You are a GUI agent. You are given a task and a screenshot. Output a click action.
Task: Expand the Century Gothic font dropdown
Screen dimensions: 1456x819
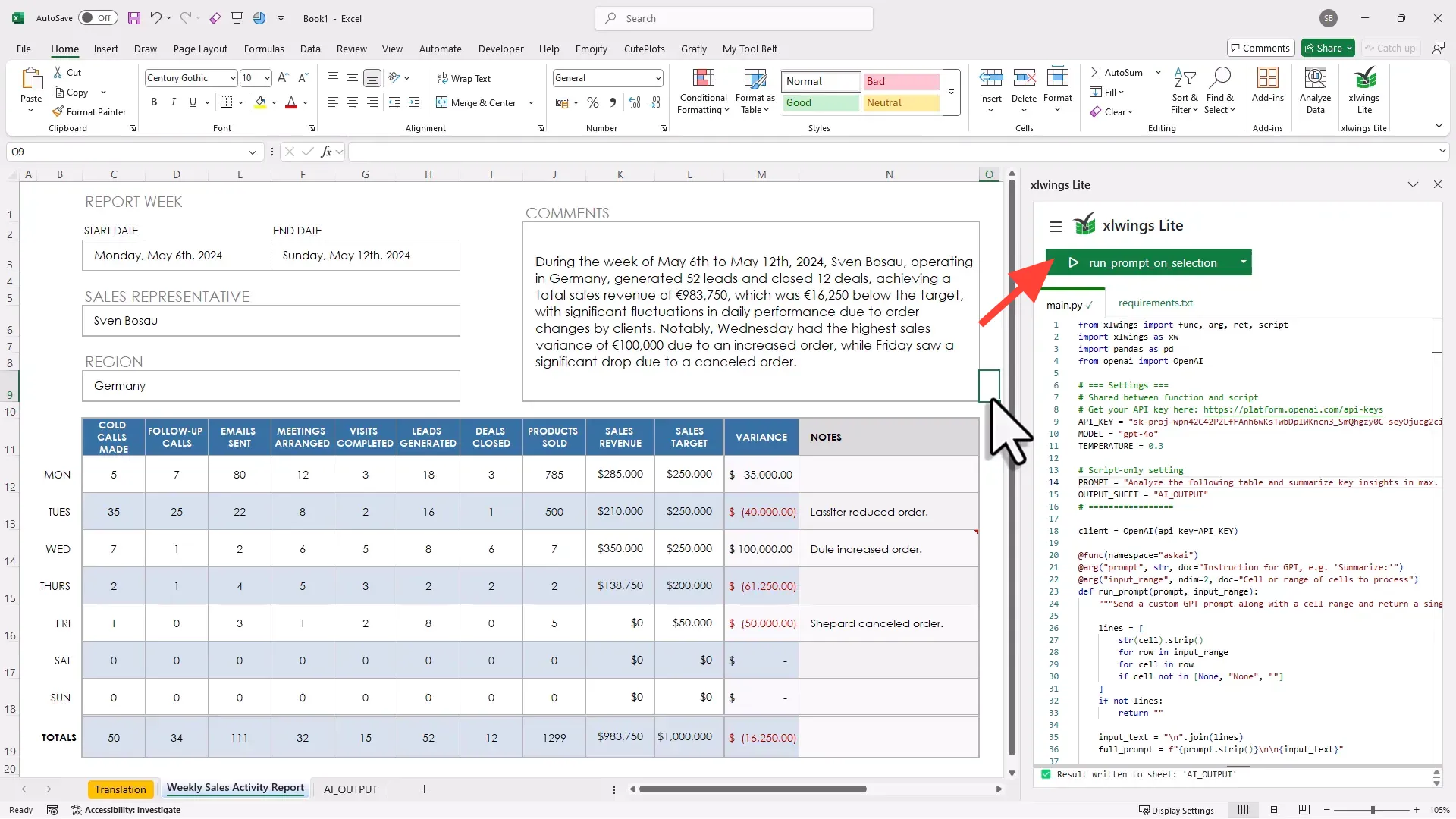[233, 78]
